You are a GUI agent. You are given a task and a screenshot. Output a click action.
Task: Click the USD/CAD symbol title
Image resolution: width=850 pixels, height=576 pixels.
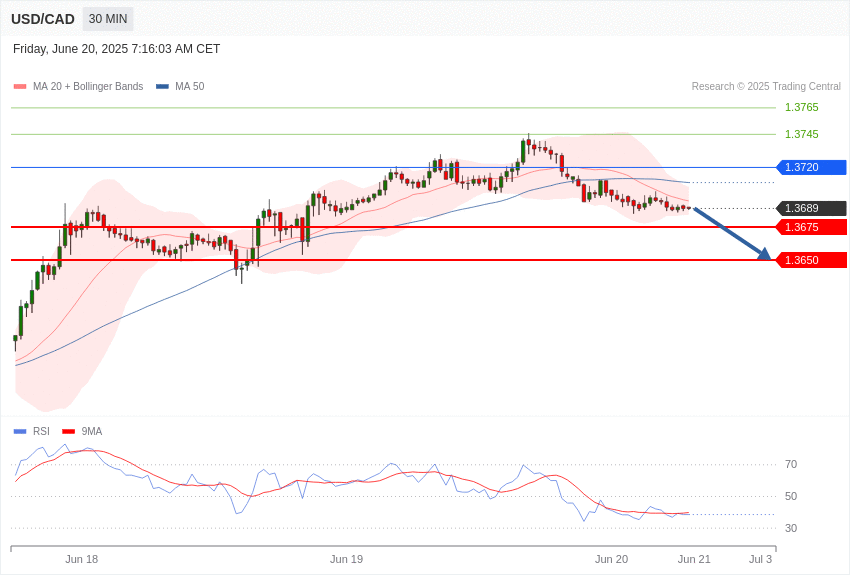43,19
